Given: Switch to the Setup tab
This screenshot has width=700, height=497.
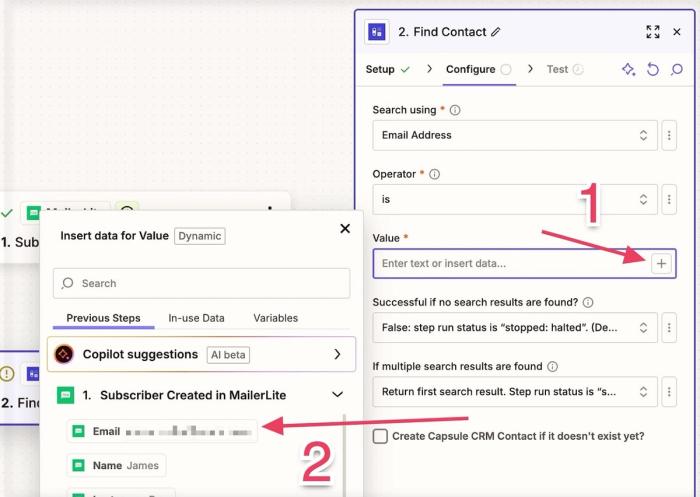Looking at the screenshot, I should [x=388, y=69].
